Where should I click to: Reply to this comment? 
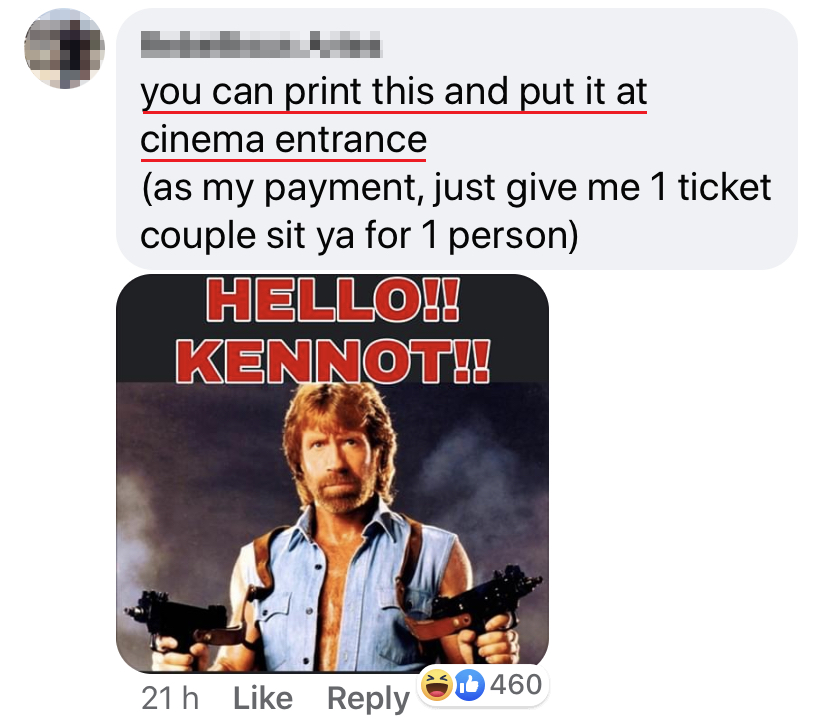[369, 698]
